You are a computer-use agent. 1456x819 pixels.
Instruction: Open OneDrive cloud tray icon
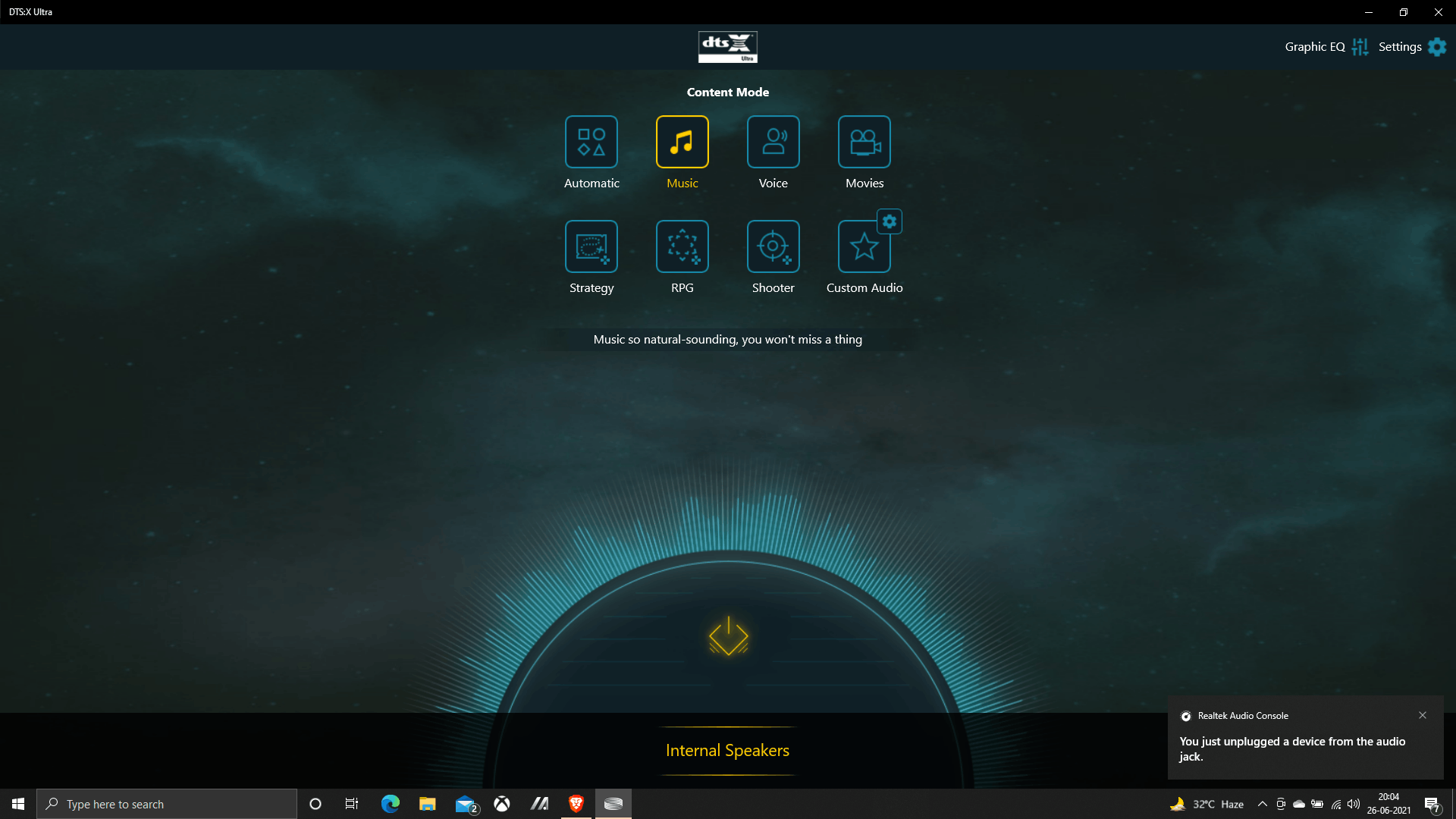pos(1299,804)
